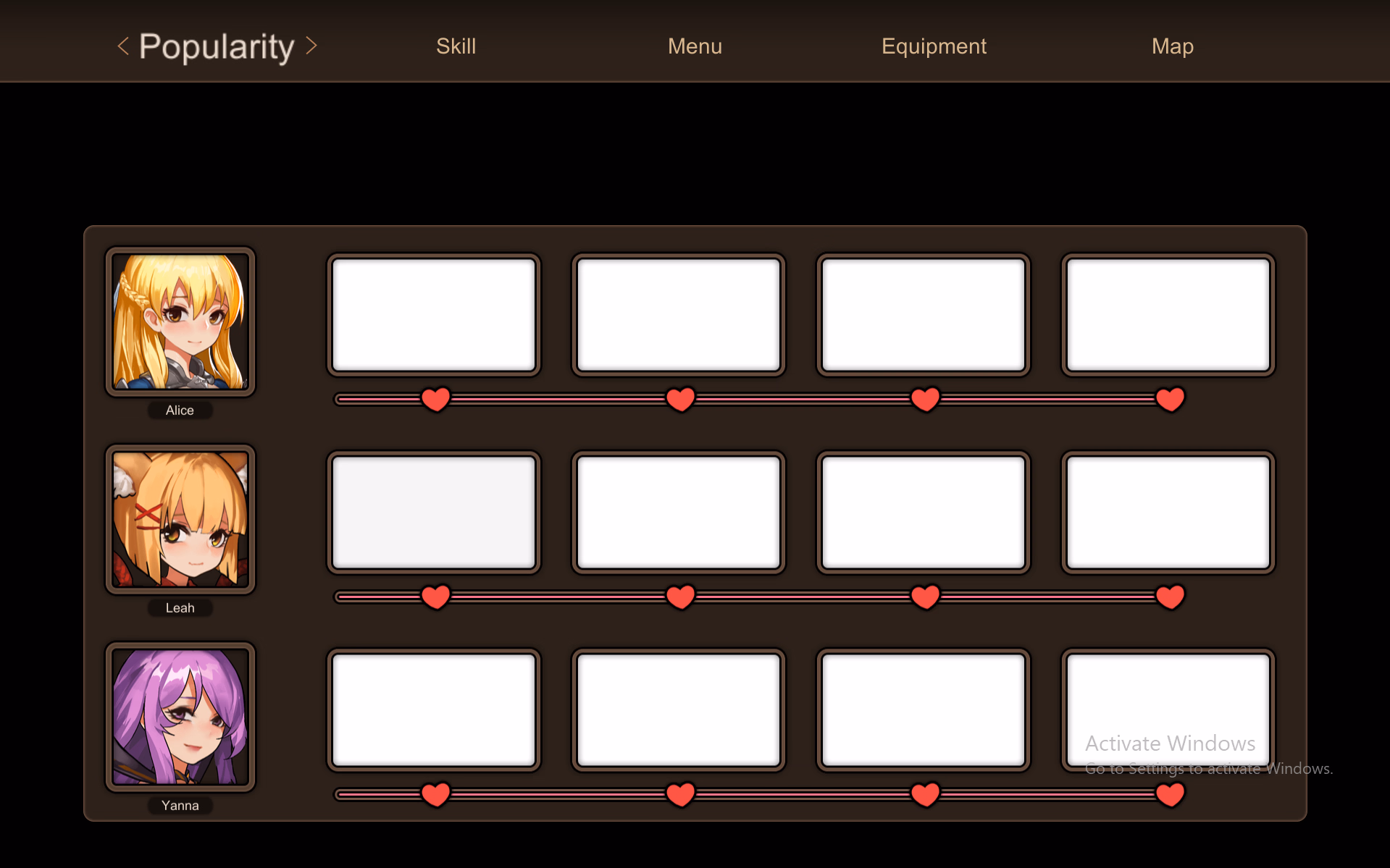Switch to the Equipment tab
Image resolution: width=1390 pixels, height=868 pixels.
(x=934, y=46)
